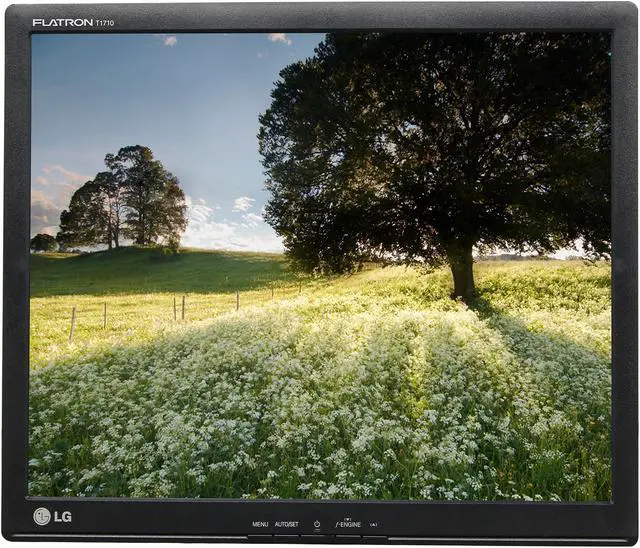Click the LG logo on the bezel
This screenshot has width=640, height=548.
point(52,516)
